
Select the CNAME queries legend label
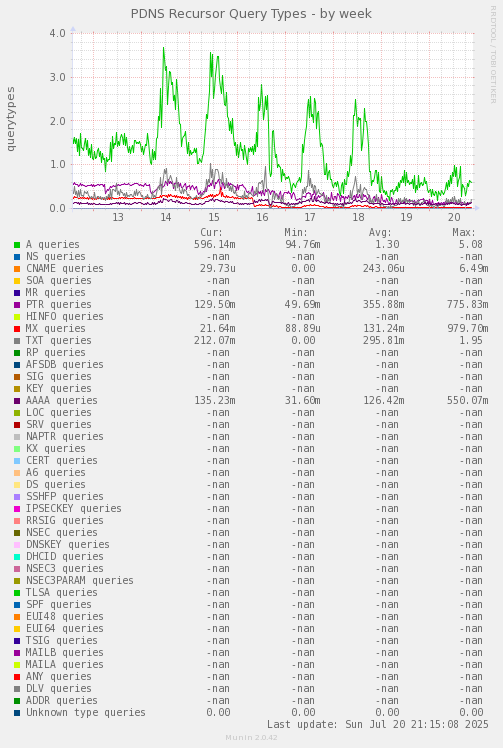(x=64, y=269)
